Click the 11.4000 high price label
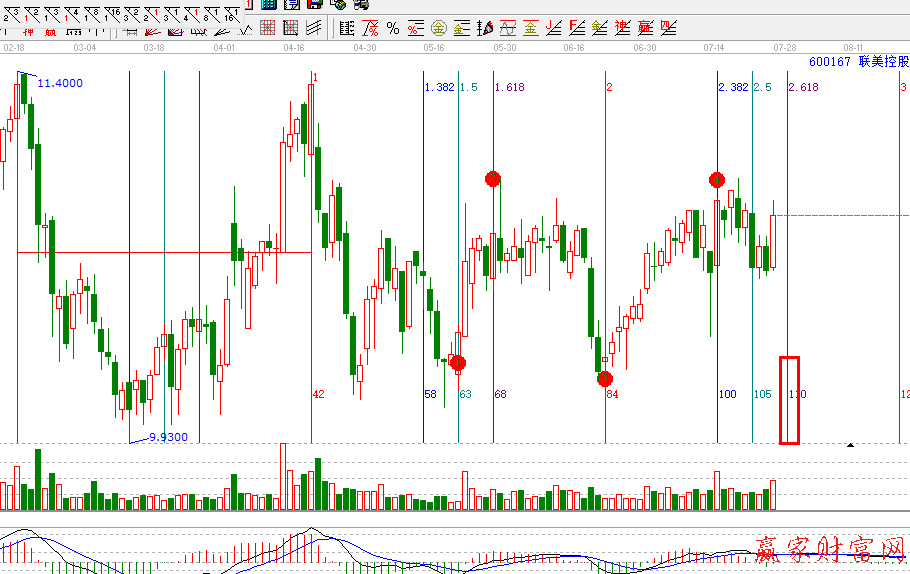The image size is (910, 574). pyautogui.click(x=60, y=83)
